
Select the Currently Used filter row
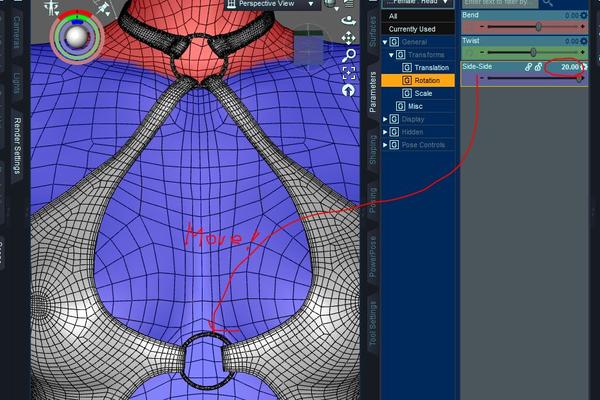[418, 29]
